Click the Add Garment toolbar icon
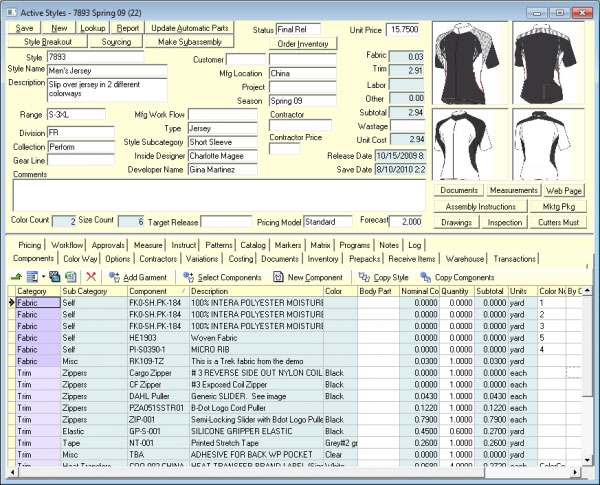 pyautogui.click(x=114, y=276)
